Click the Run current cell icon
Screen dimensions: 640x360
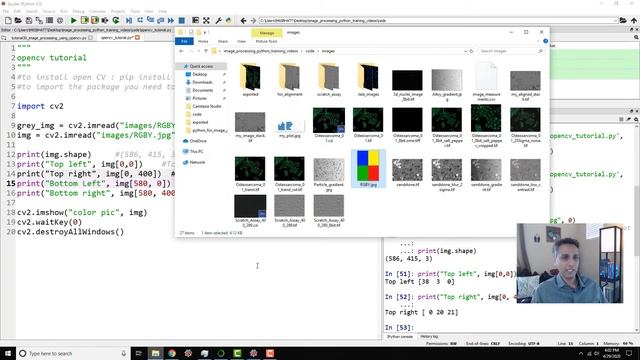tap(84, 20)
